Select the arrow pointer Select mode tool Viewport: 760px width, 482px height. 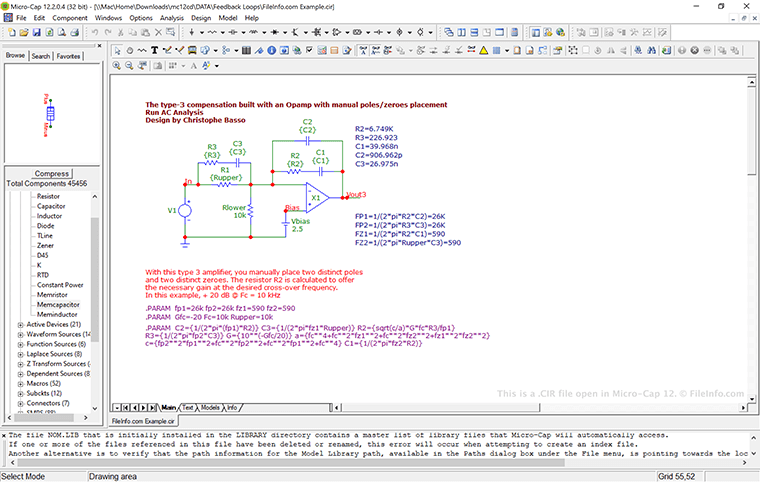(x=118, y=49)
